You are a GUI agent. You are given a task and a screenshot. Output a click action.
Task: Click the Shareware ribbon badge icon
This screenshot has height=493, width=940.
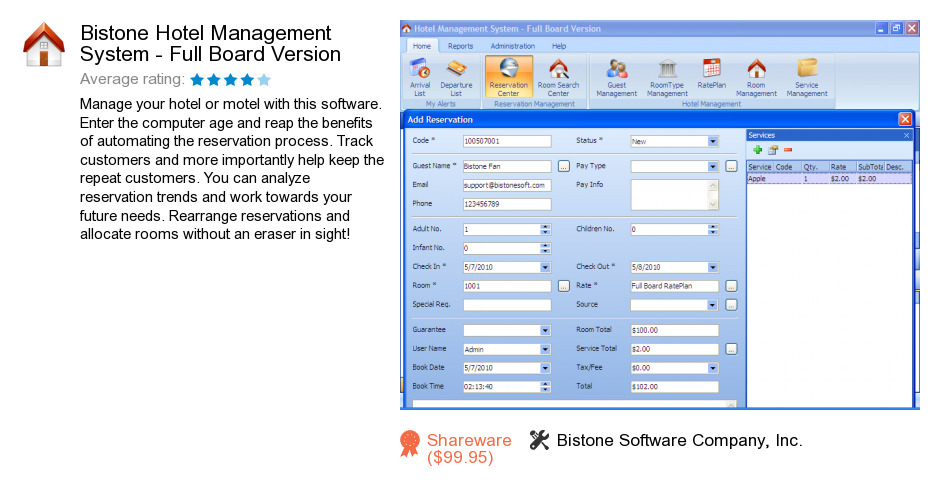click(x=410, y=444)
